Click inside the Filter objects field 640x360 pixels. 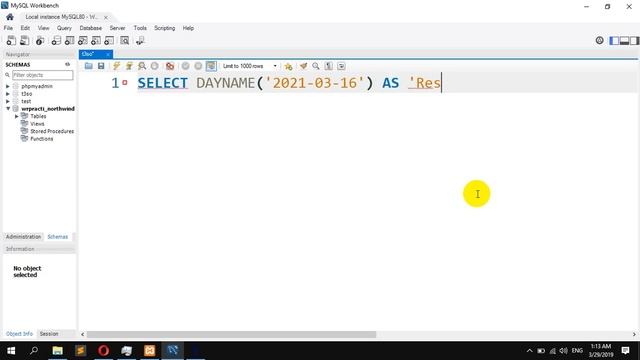click(42, 75)
